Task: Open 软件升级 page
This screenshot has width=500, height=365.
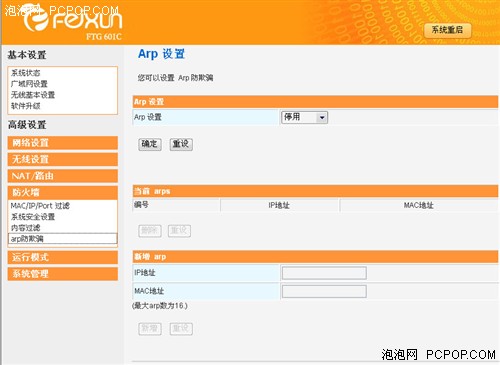Action: pyautogui.click(x=26, y=106)
